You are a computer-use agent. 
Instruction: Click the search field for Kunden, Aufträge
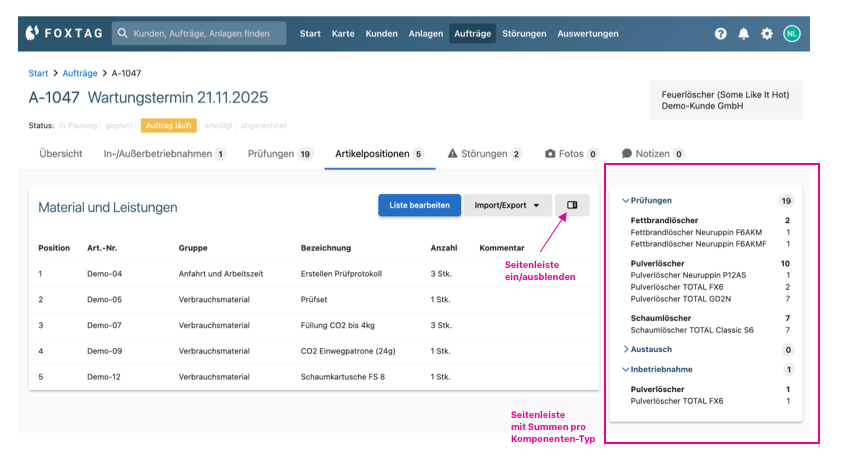tap(200, 33)
